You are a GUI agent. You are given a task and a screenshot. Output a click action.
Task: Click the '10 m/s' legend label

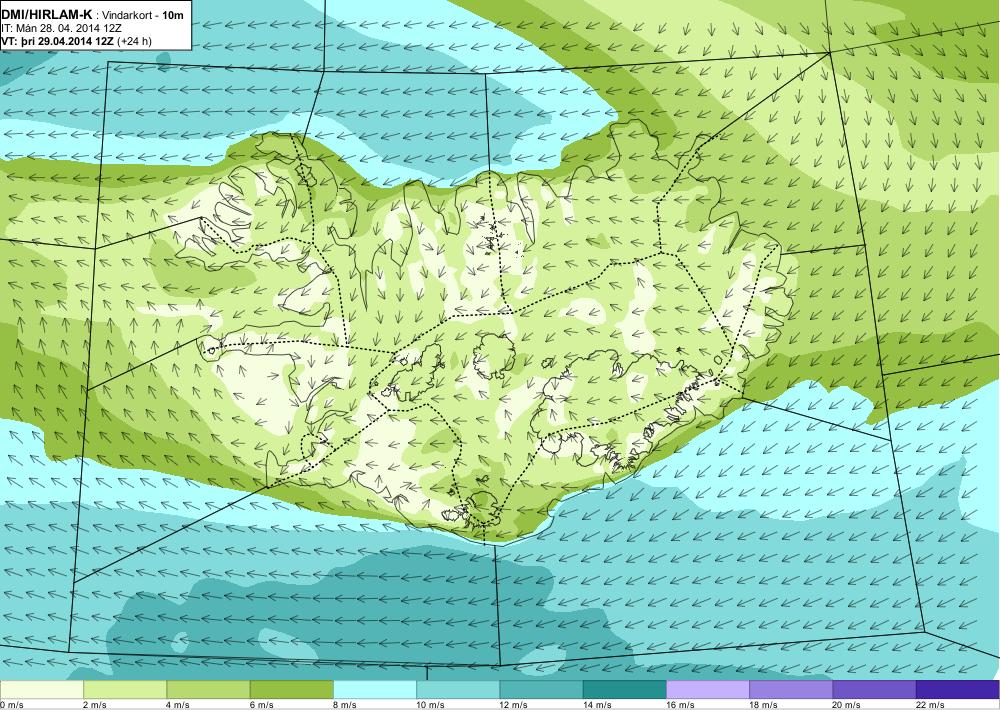point(430,704)
